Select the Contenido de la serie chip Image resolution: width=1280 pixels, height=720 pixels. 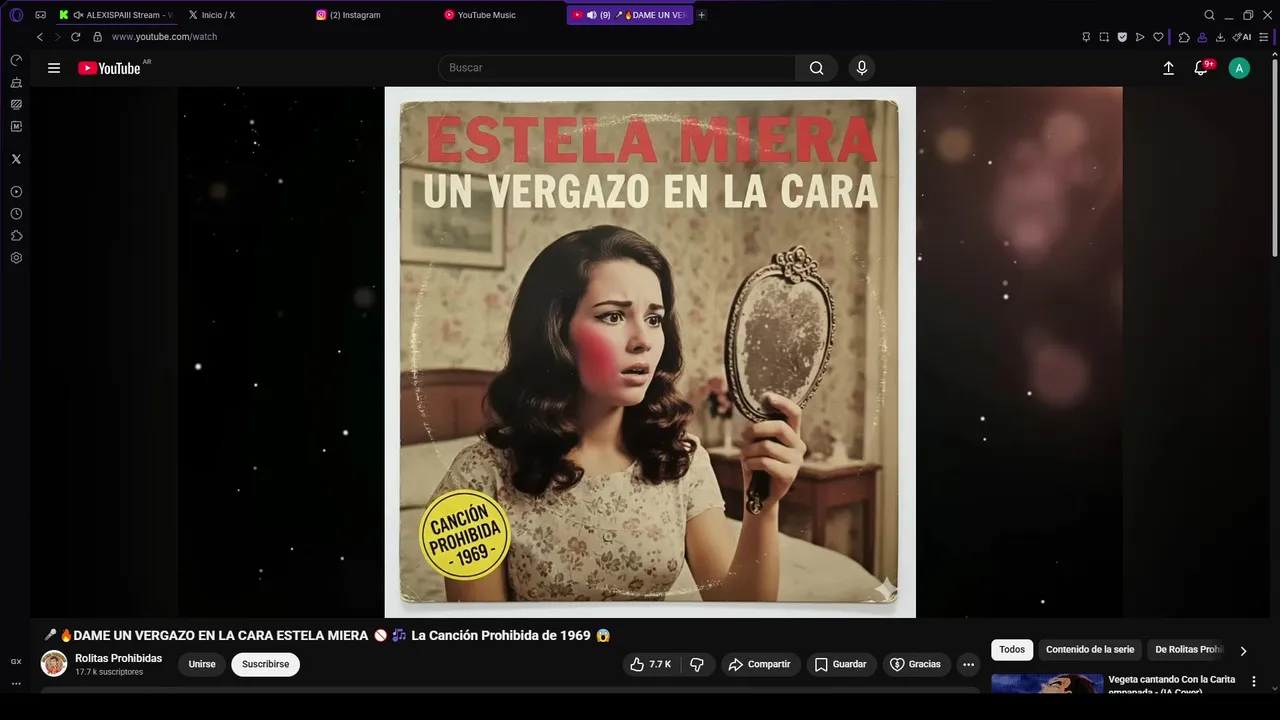tap(1090, 650)
